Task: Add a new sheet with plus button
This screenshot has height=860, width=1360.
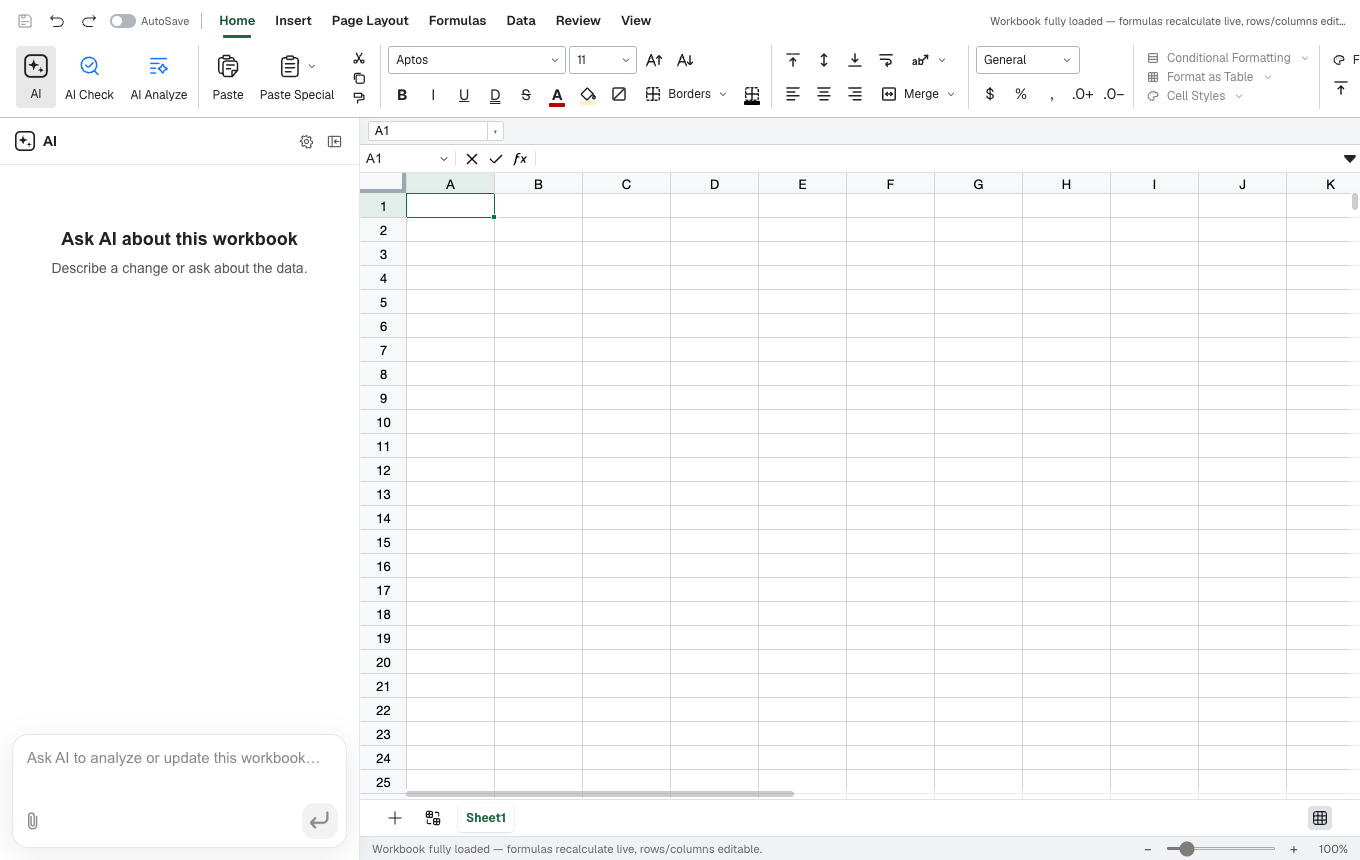Action: 395,818
